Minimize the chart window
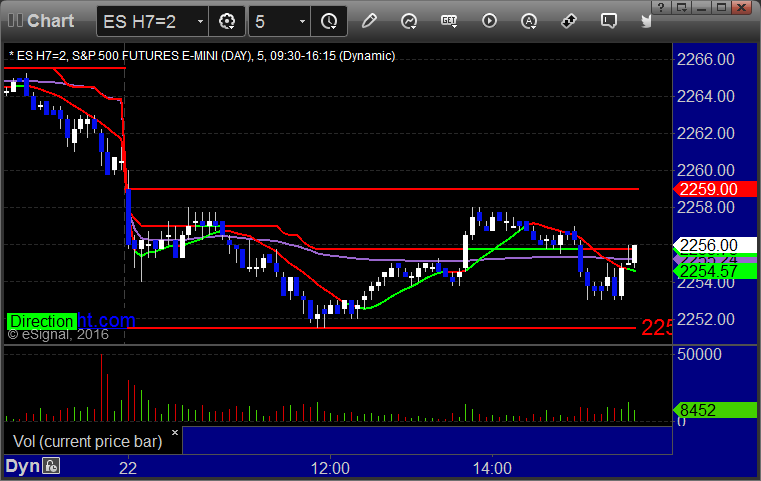Viewport: 761px width, 481px height. point(701,7)
